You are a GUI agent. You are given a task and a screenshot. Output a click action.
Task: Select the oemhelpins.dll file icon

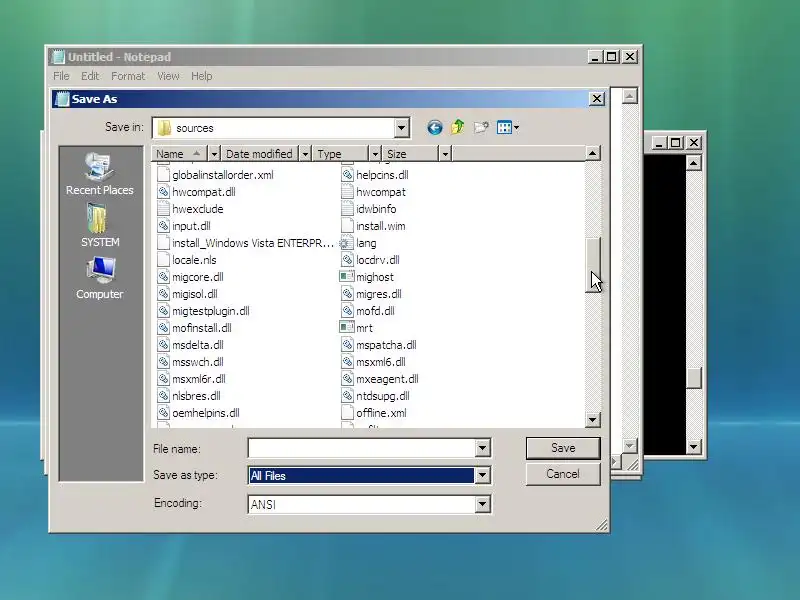[x=163, y=413]
